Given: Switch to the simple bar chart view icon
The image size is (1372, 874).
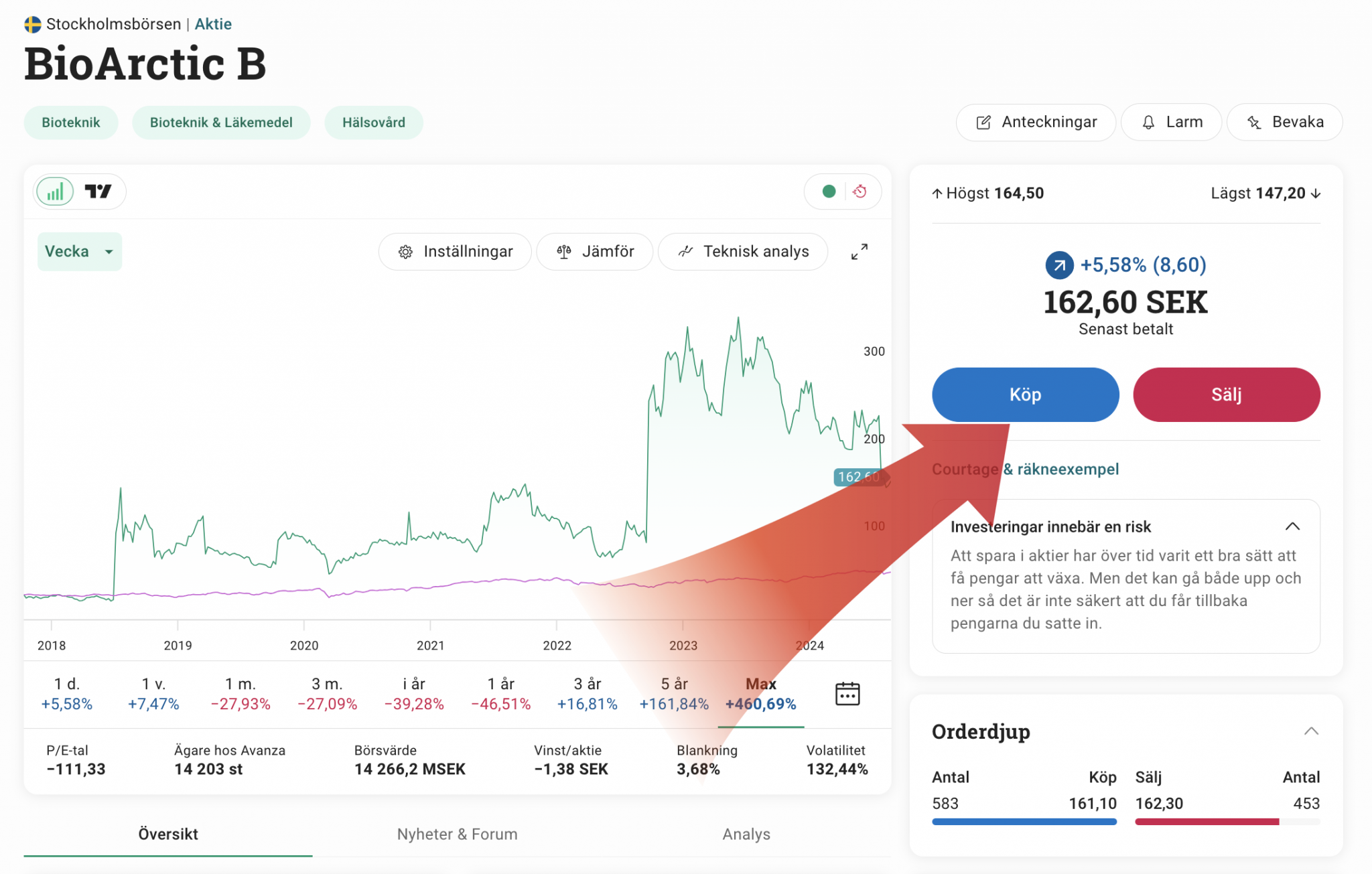Looking at the screenshot, I should [x=55, y=192].
